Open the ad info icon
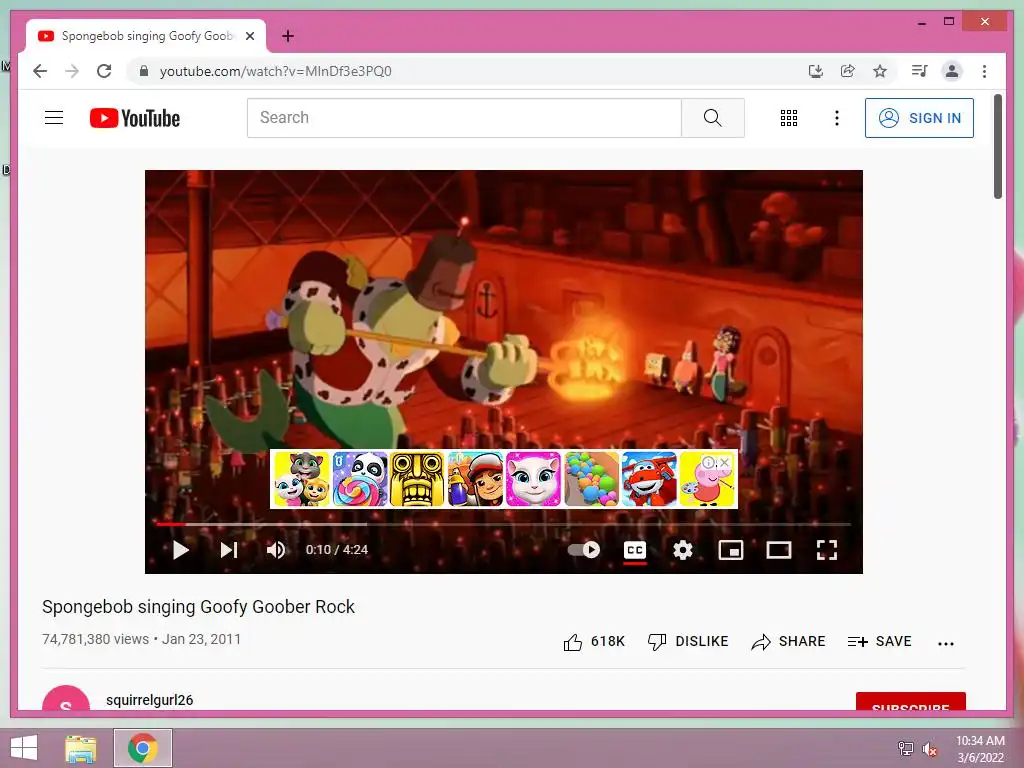The height and width of the screenshot is (768, 1024). (x=709, y=462)
